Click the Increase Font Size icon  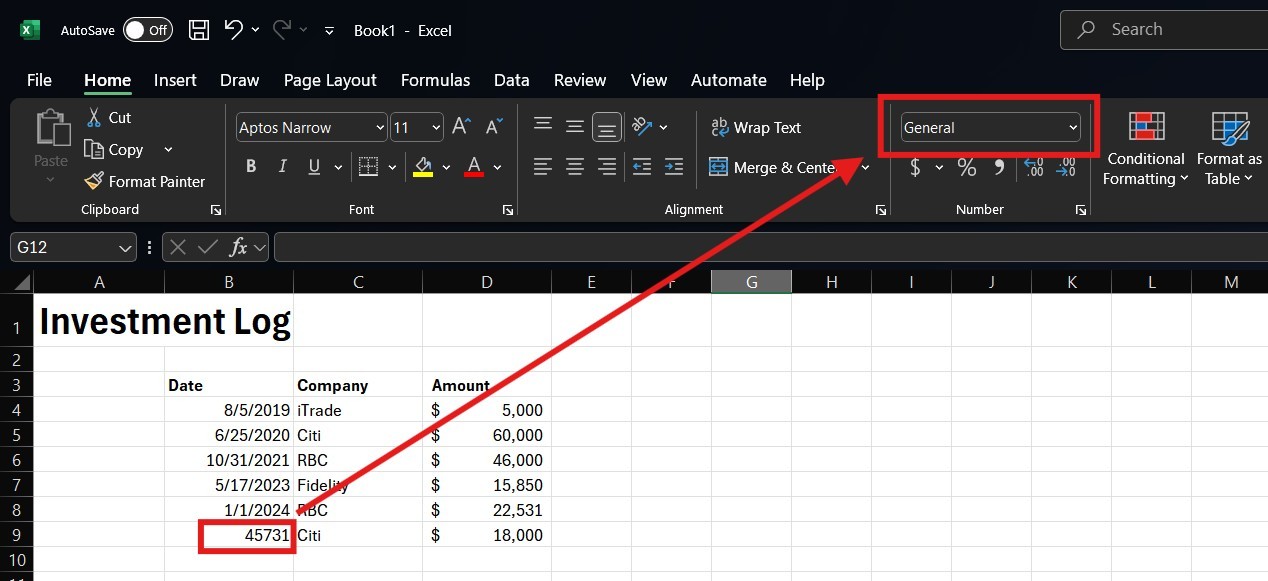[x=461, y=127]
